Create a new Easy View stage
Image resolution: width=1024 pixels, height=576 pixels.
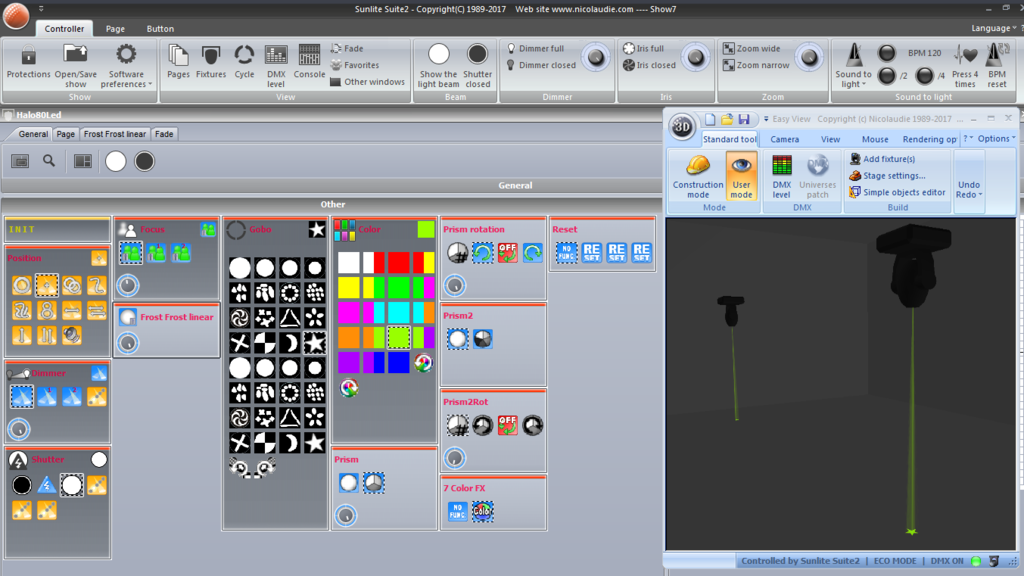[x=710, y=119]
